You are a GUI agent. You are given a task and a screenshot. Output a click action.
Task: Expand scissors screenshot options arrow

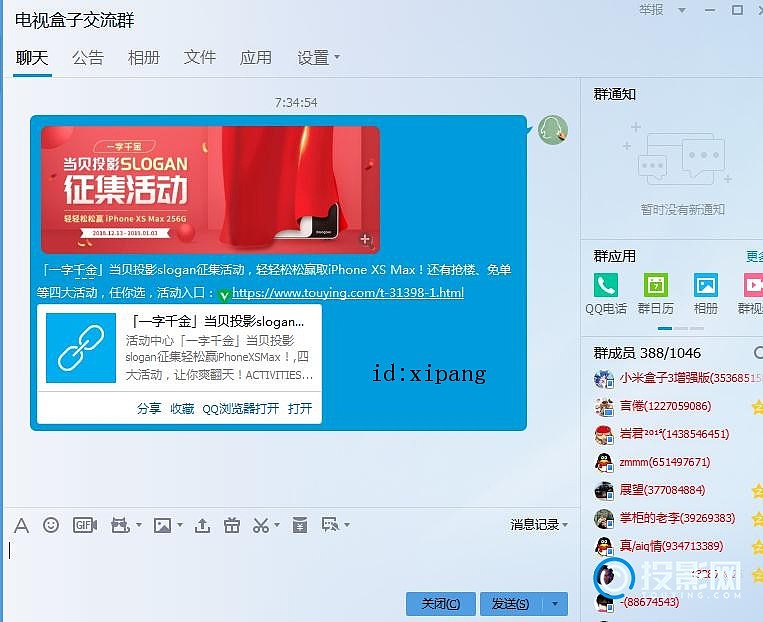click(277, 525)
